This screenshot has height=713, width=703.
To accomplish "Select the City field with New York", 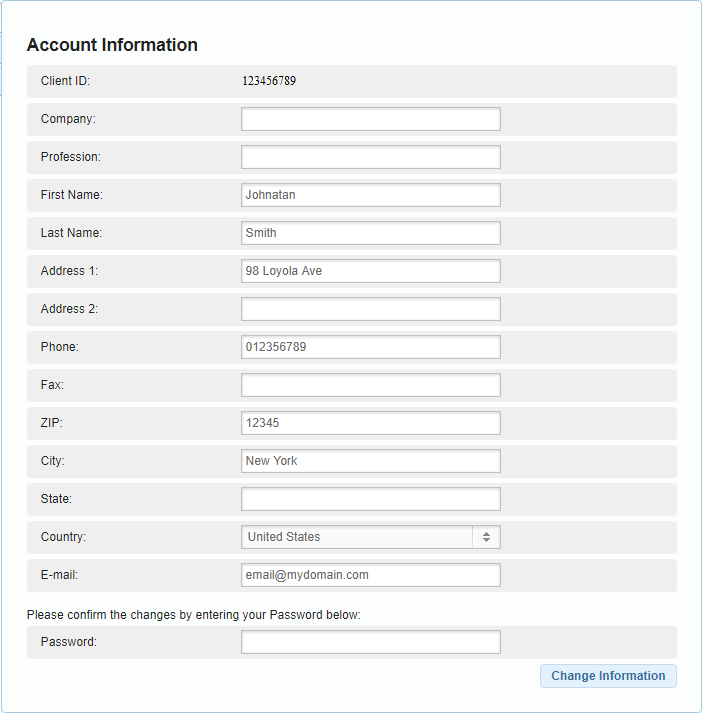I will pyautogui.click(x=370, y=461).
